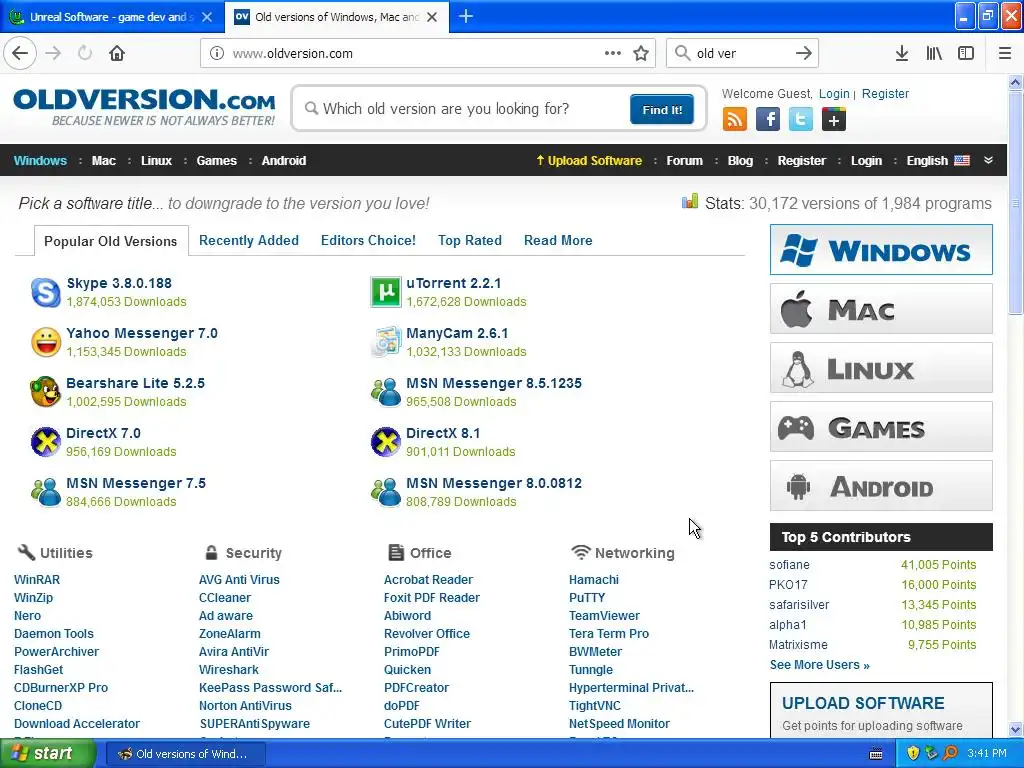Open the TeamViewer networking link
The width and height of the screenshot is (1024, 768).
pos(604,615)
